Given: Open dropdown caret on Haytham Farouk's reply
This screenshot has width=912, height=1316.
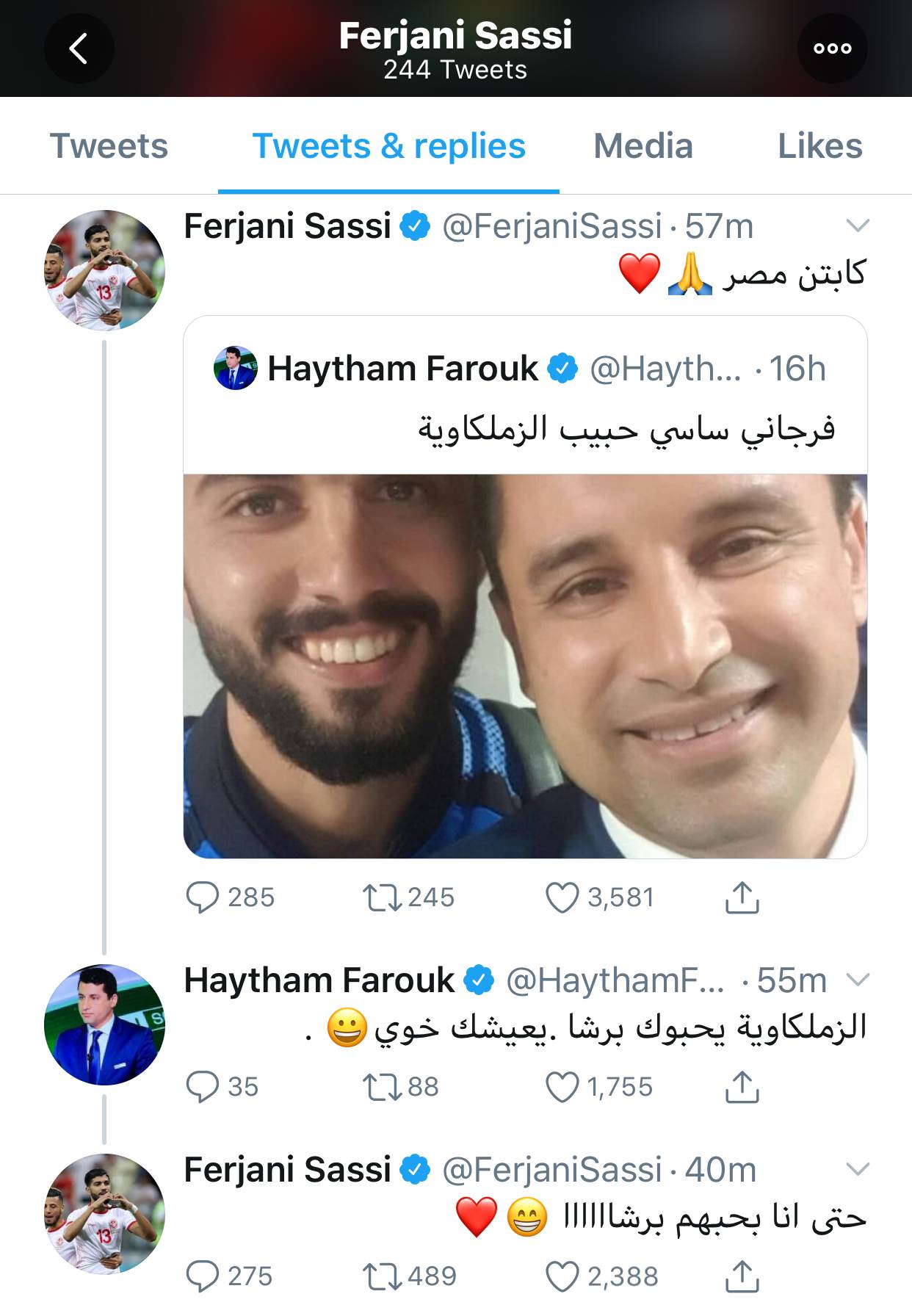Looking at the screenshot, I should click(x=858, y=980).
